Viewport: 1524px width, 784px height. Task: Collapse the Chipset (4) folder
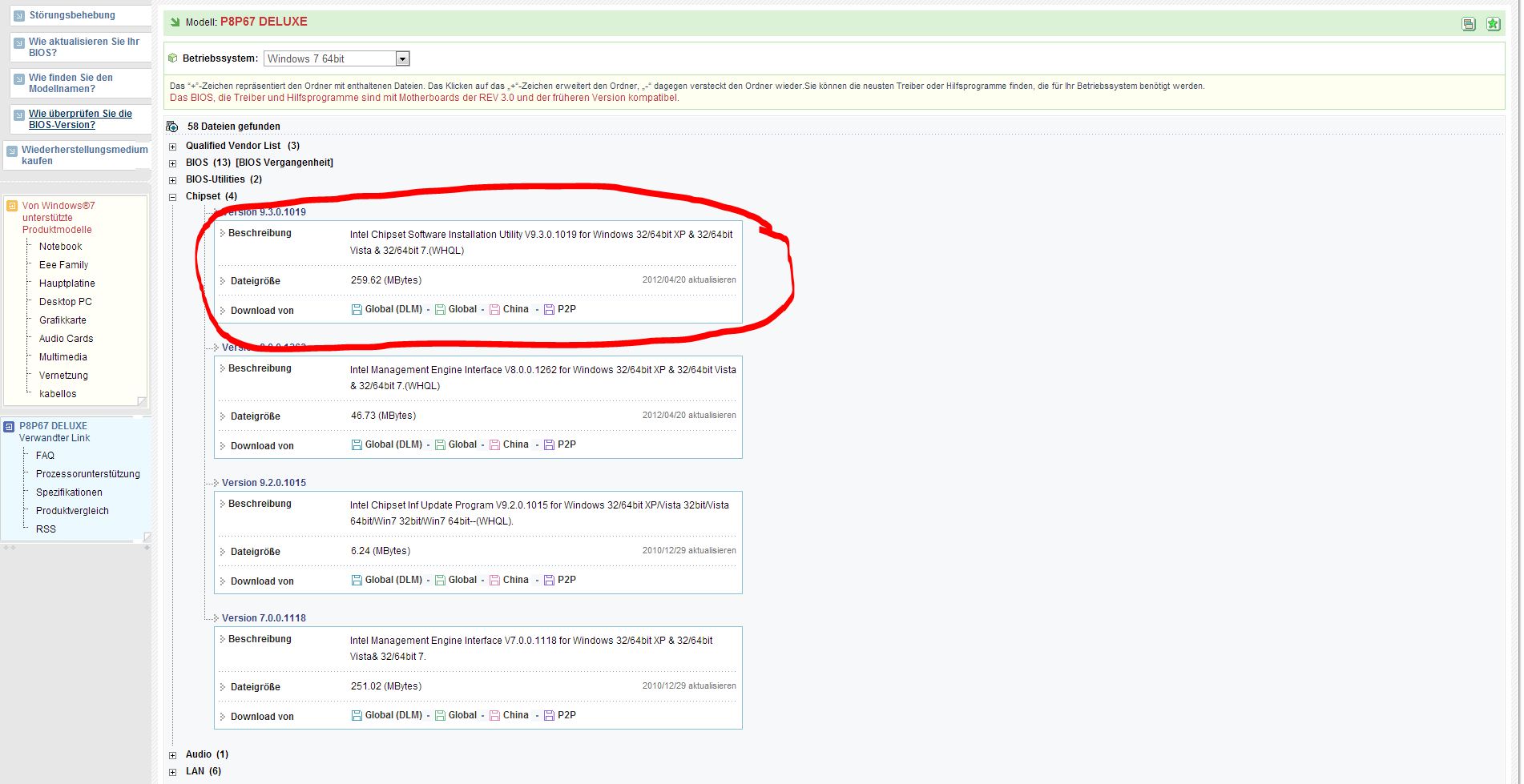172,197
